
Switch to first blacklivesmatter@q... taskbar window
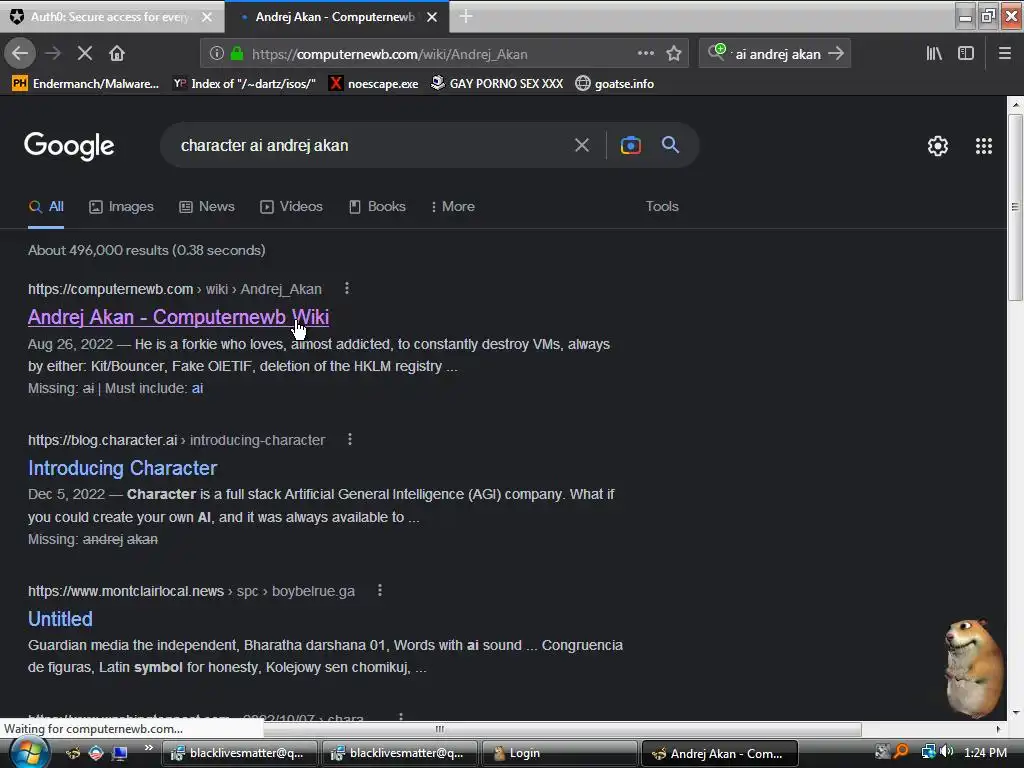(239, 753)
